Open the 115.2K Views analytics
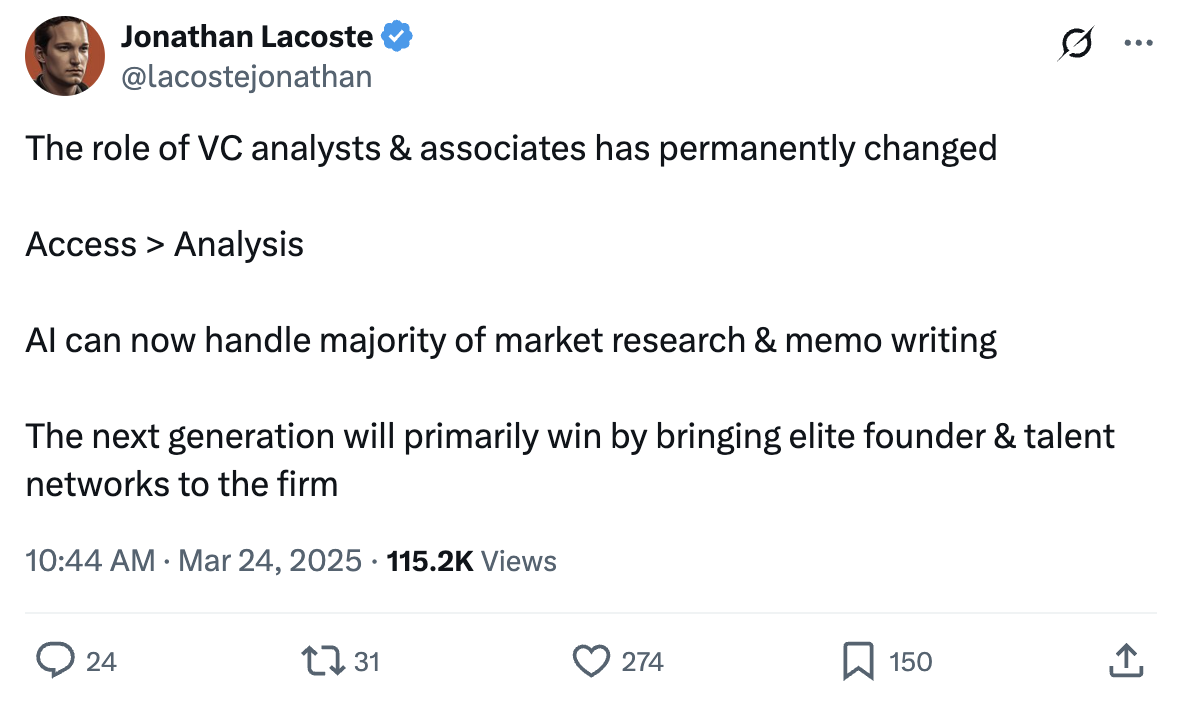 [471, 561]
